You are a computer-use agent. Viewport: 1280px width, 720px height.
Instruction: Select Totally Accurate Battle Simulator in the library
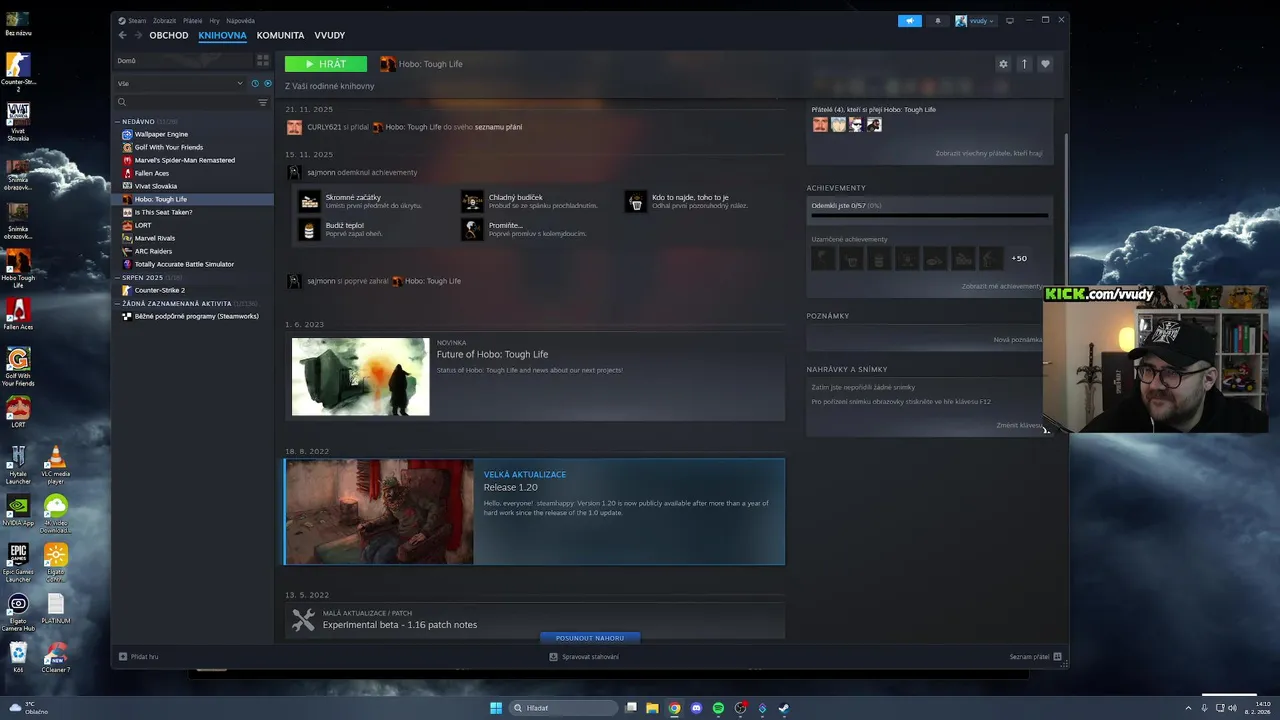tap(184, 264)
